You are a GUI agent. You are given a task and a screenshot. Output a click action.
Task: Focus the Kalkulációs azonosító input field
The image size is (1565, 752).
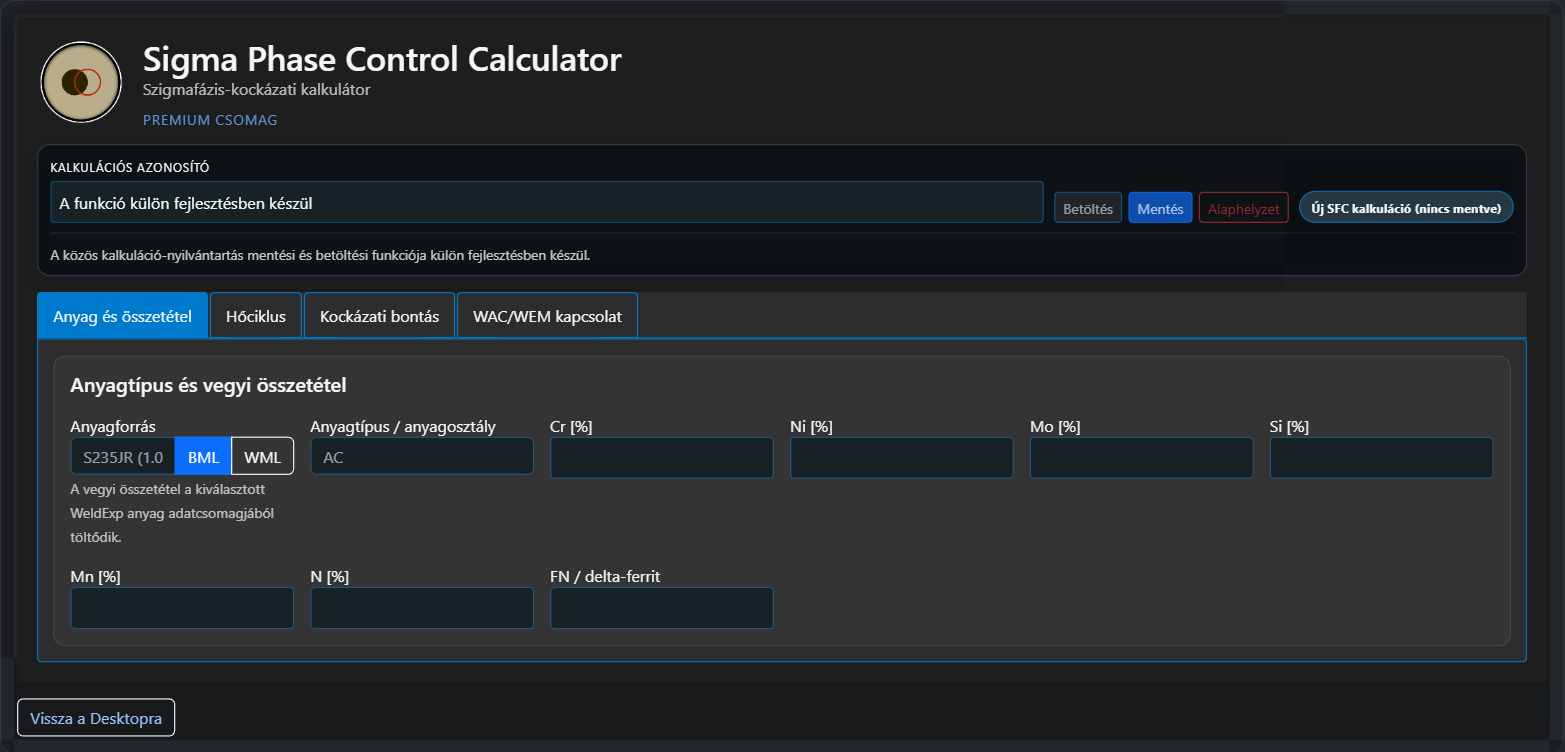tap(547, 202)
